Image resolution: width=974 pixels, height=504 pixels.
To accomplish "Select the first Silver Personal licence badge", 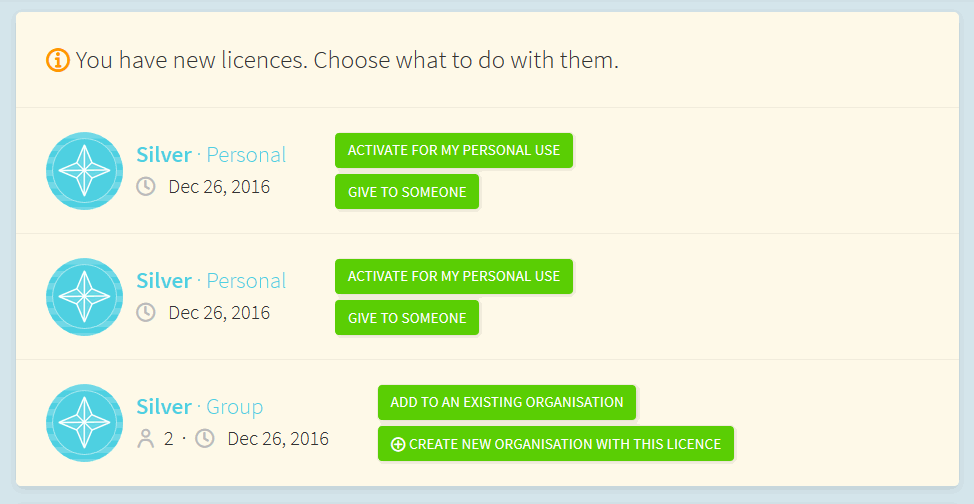I will pos(84,171).
